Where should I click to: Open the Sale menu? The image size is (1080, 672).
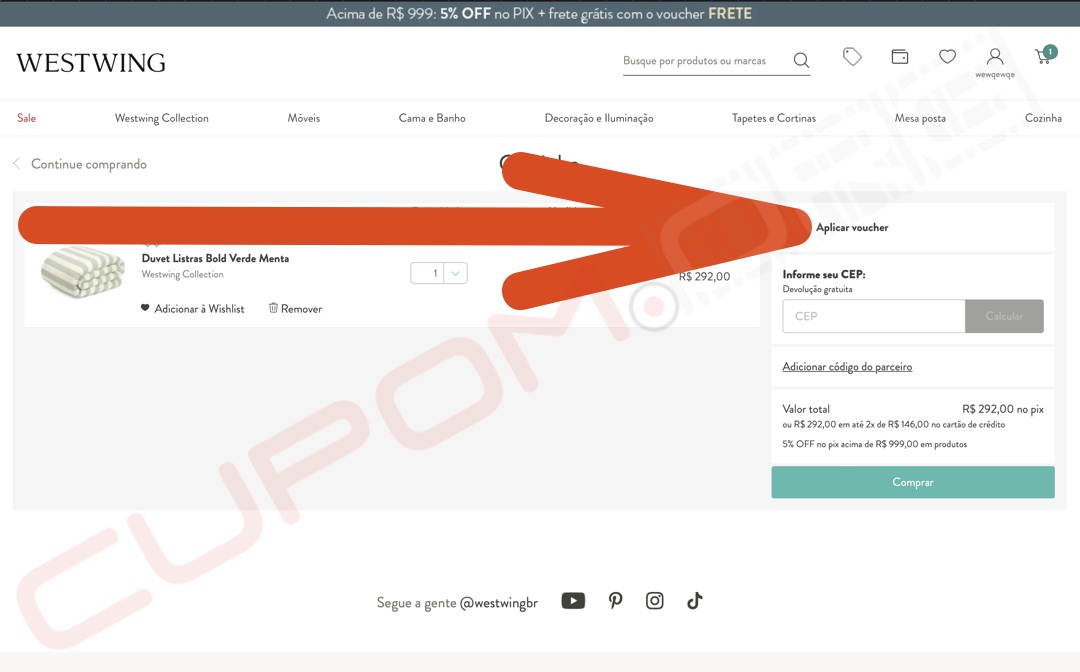point(26,118)
